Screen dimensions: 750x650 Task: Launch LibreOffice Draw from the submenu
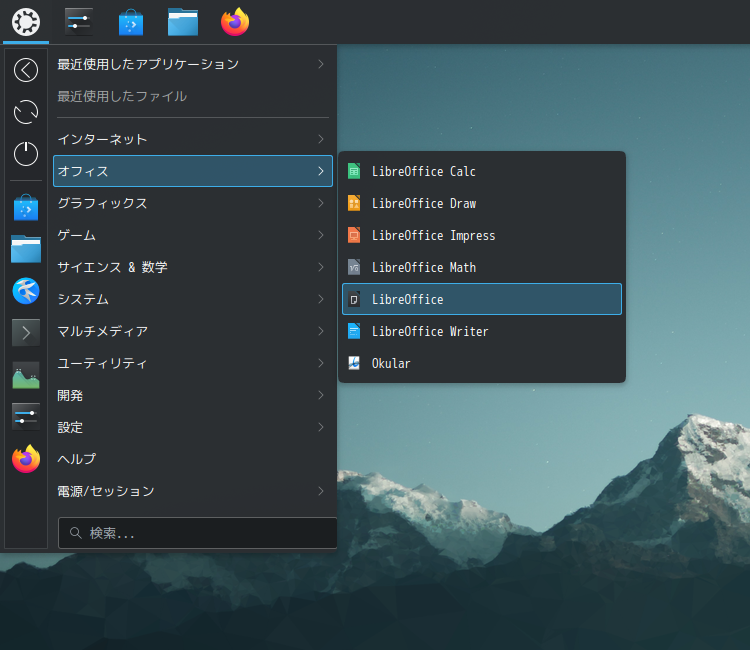click(482, 203)
